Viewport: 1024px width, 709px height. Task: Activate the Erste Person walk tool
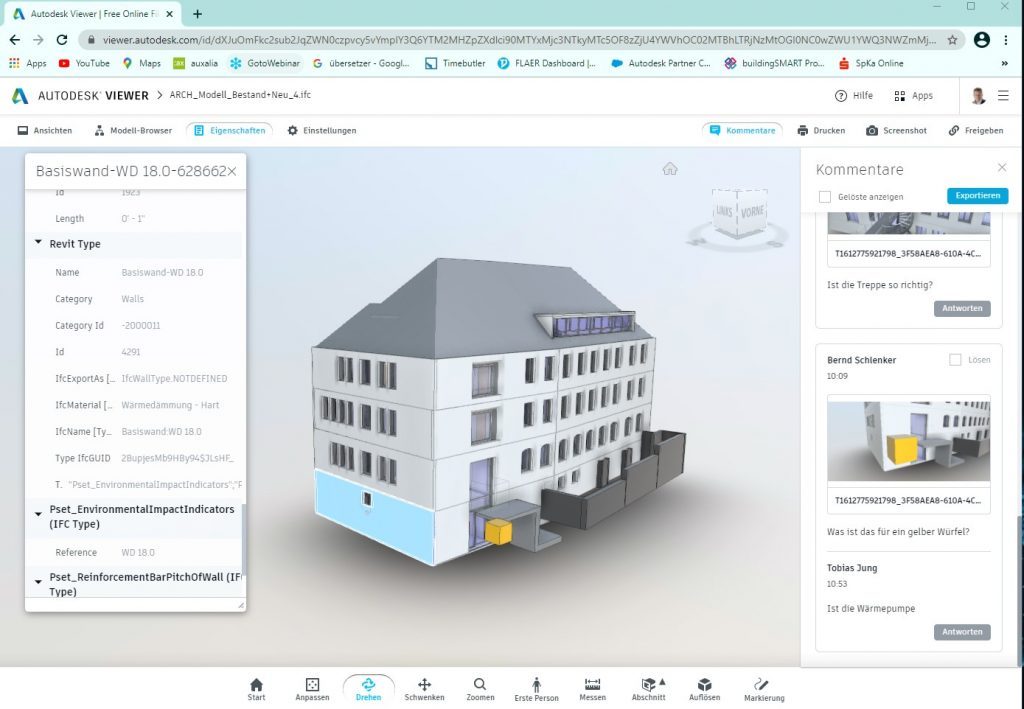point(537,686)
